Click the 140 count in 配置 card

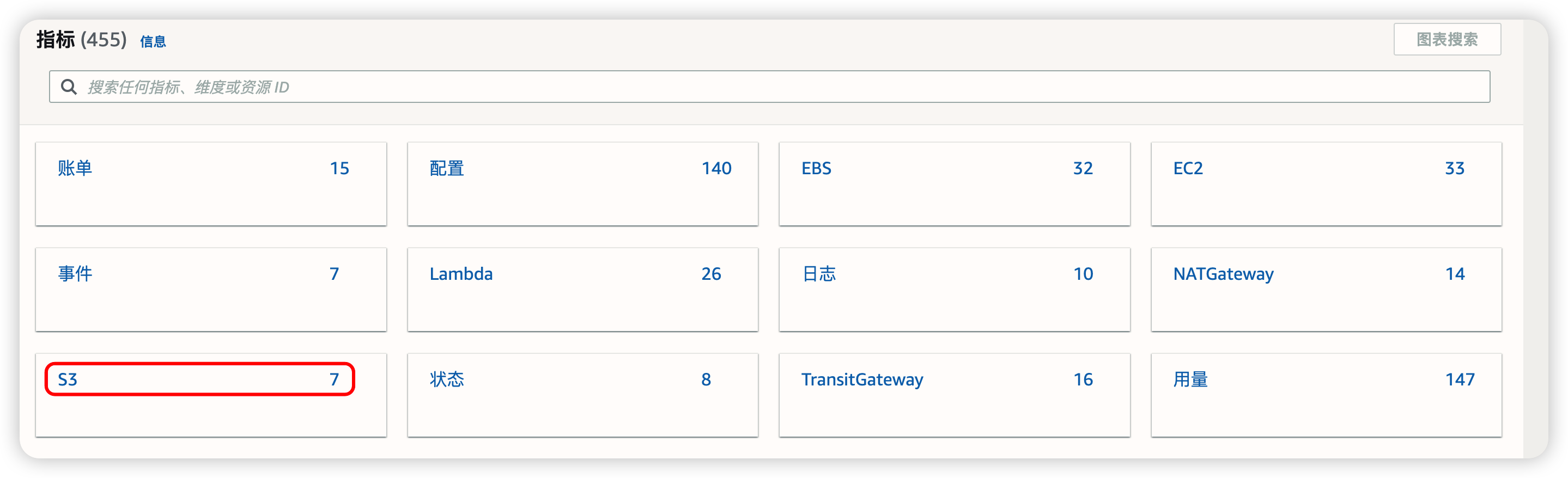pyautogui.click(x=716, y=168)
